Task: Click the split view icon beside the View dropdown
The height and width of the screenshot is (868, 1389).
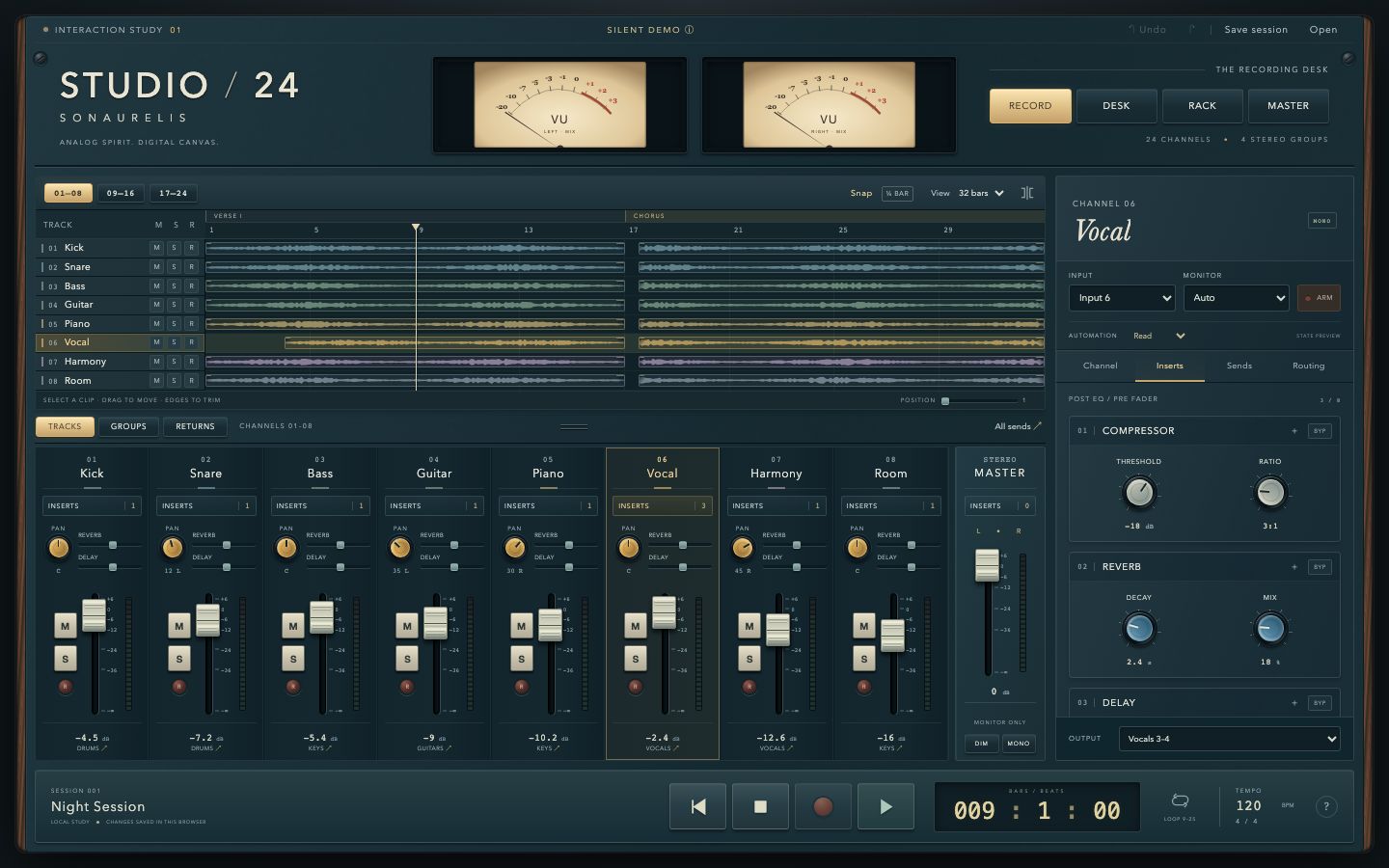Action: [1027, 193]
